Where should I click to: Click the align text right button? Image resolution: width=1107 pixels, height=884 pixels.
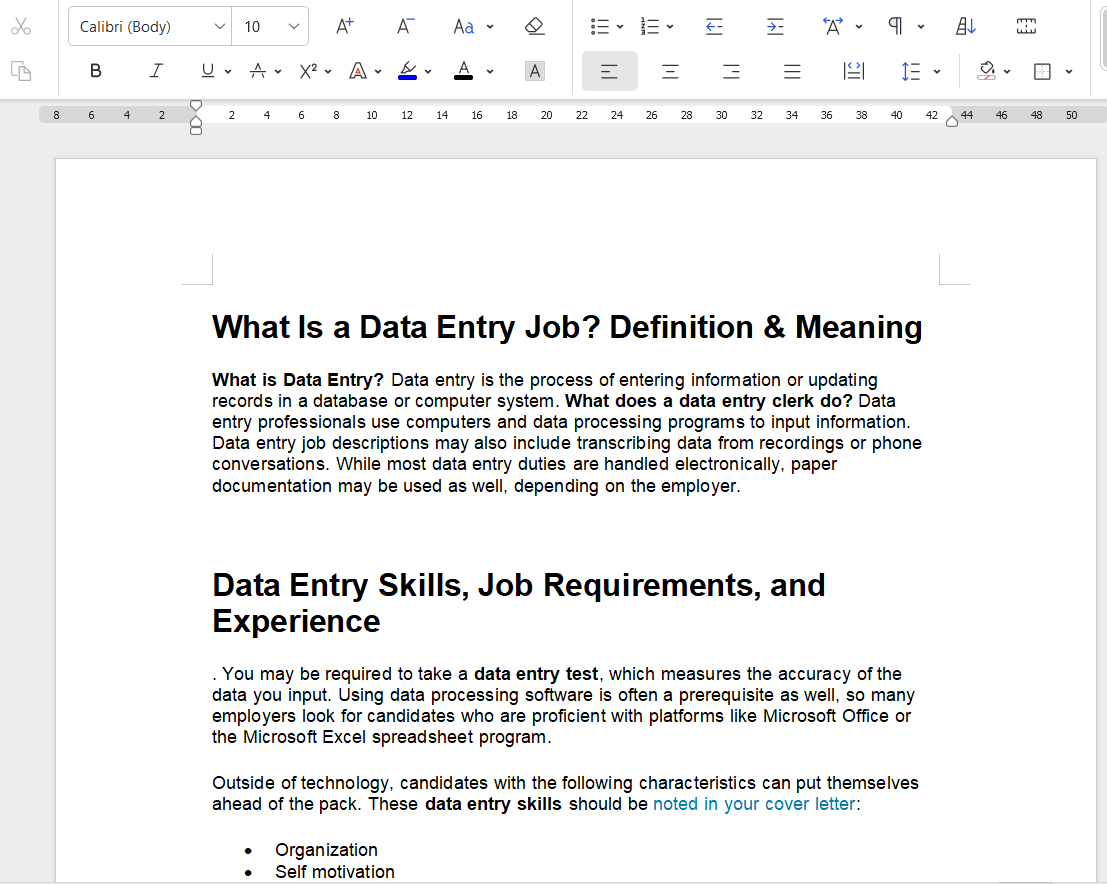click(x=731, y=71)
